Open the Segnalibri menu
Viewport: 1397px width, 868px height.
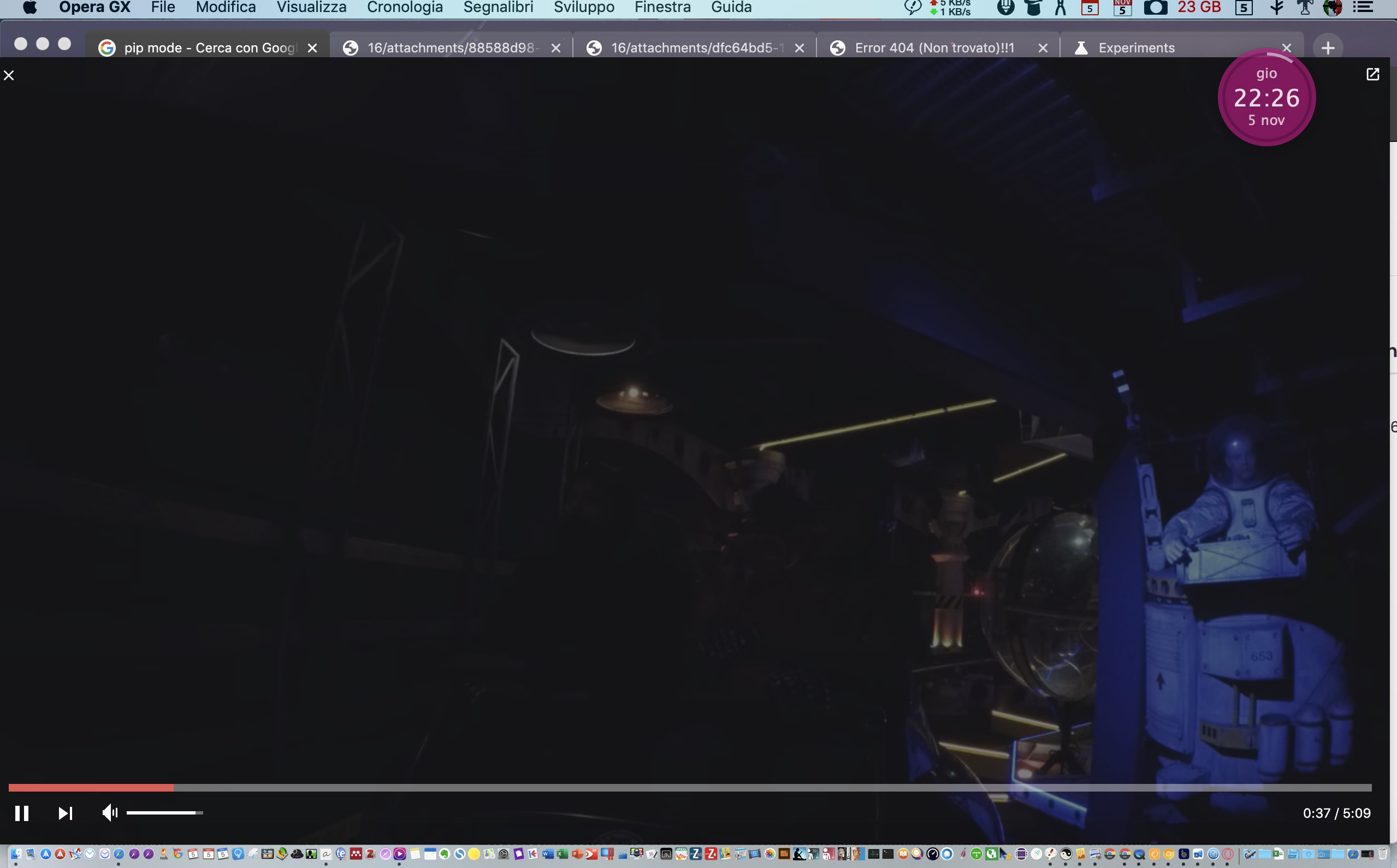[x=499, y=7]
